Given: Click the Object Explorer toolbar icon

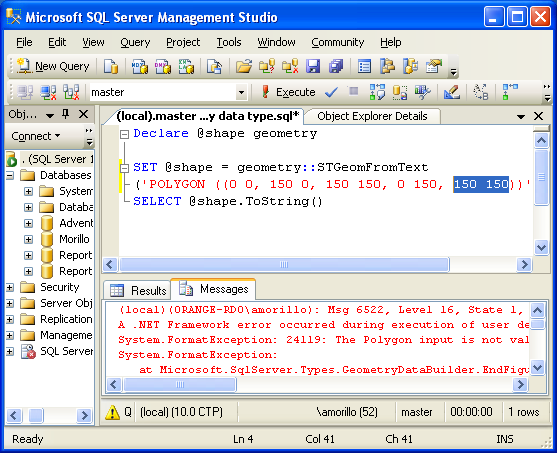Looking at the screenshot, I should [x=387, y=66].
